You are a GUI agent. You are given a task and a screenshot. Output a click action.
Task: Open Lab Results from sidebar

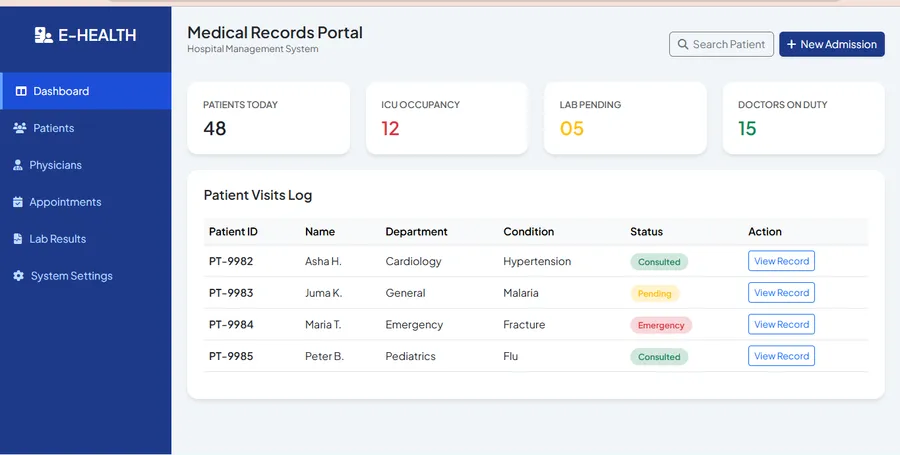pos(86,239)
